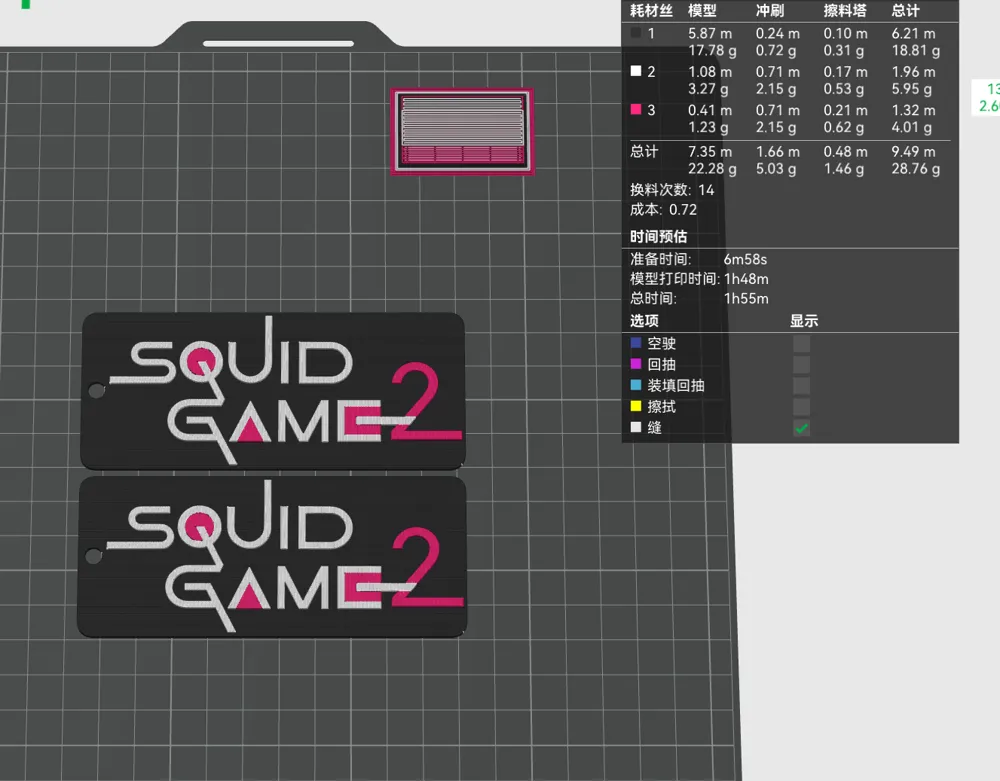Click the 装填回抽 option label
The height and width of the screenshot is (781, 1000).
pos(676,386)
